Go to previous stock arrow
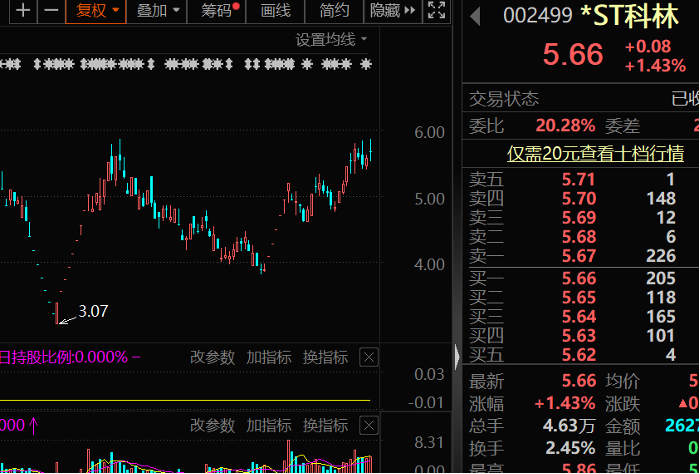700x474 pixels. pos(475,17)
